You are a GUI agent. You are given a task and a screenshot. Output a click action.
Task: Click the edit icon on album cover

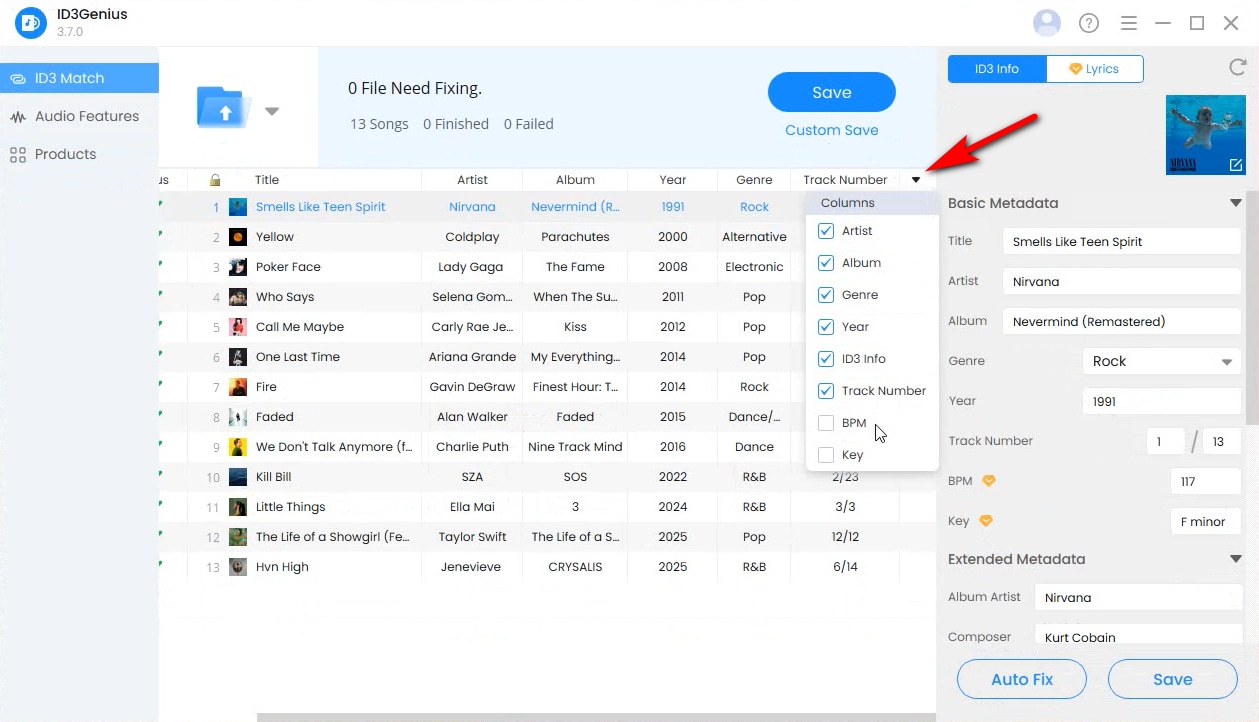pyautogui.click(x=1235, y=165)
